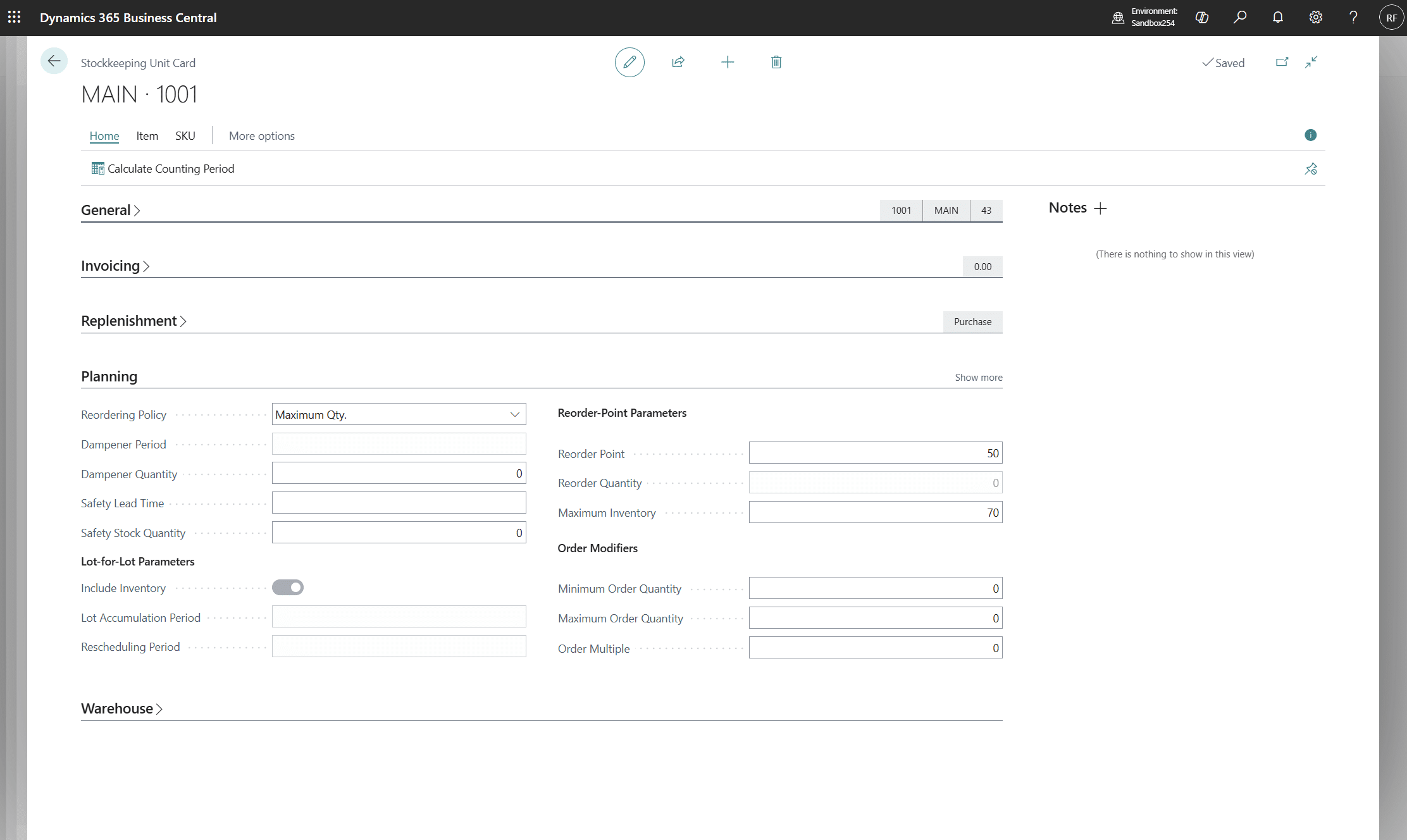The height and width of the screenshot is (840, 1407).
Task: Switch to the Item tab
Action: click(147, 135)
